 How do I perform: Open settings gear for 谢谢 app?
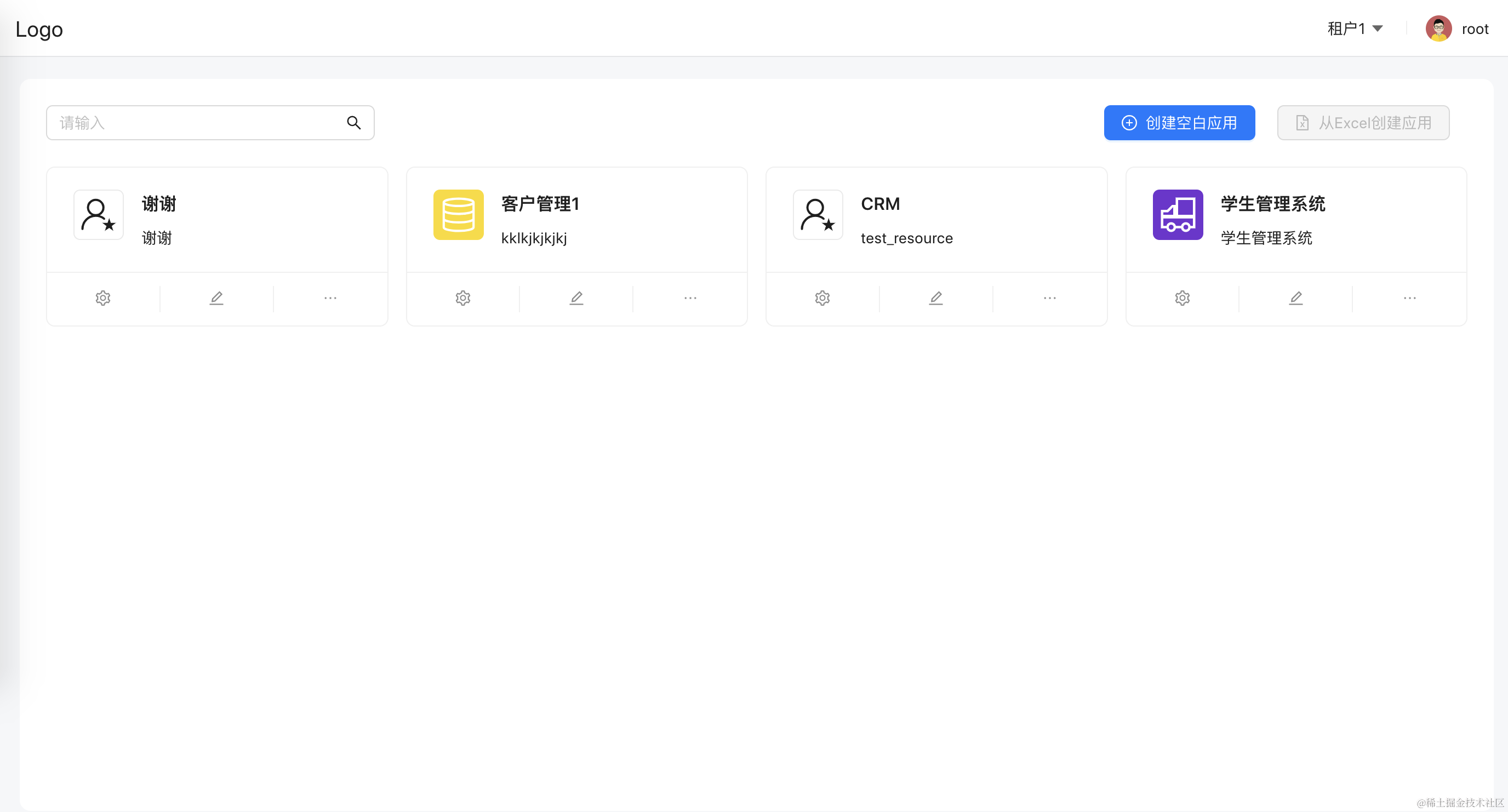pyautogui.click(x=103, y=298)
